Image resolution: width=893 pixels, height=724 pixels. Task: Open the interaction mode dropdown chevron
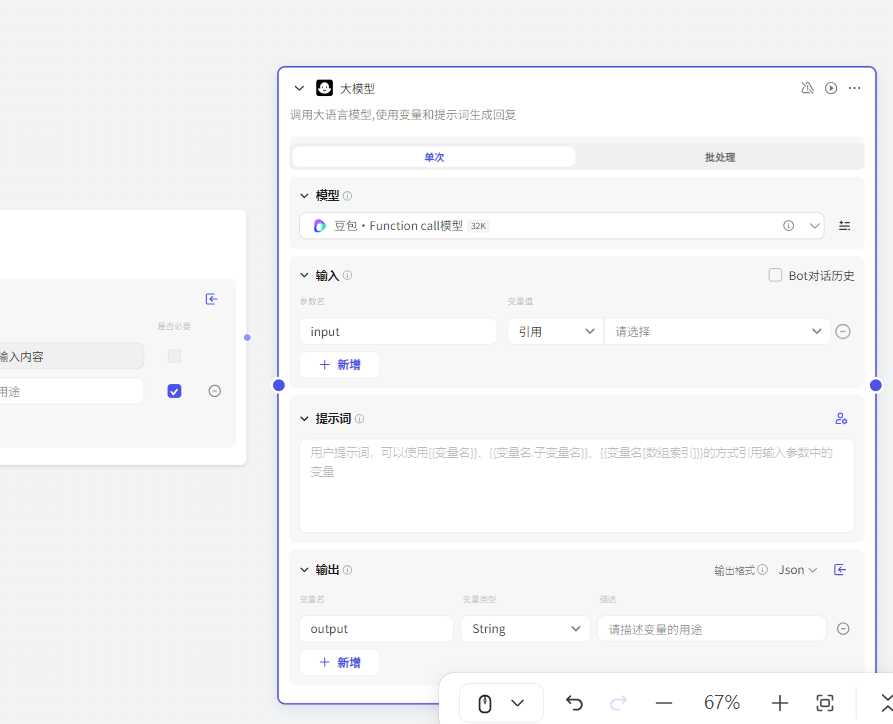click(x=517, y=703)
